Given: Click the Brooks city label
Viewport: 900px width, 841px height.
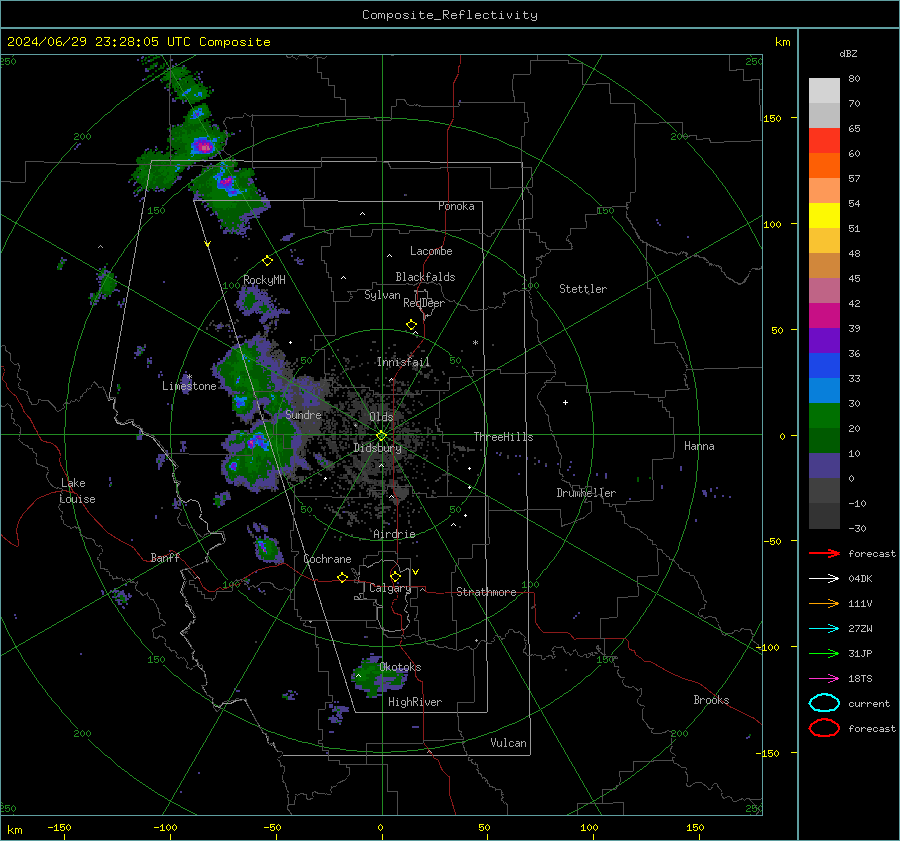Looking at the screenshot, I should pyautogui.click(x=711, y=700).
